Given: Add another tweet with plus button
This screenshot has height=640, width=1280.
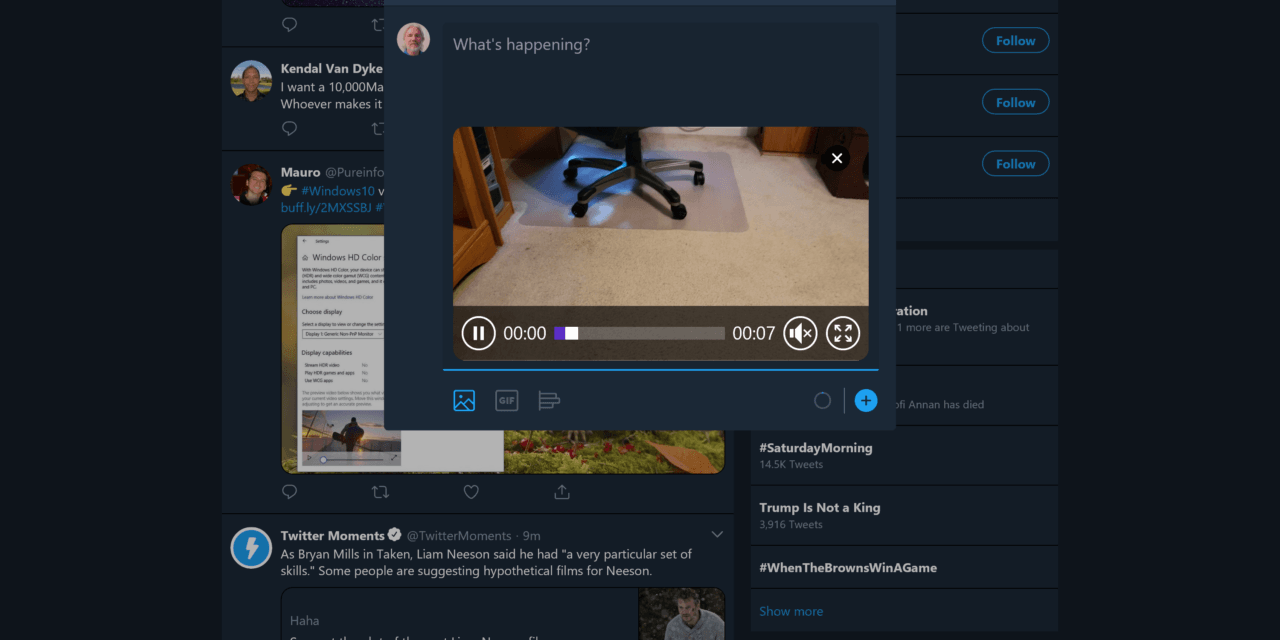Looking at the screenshot, I should 866,401.
